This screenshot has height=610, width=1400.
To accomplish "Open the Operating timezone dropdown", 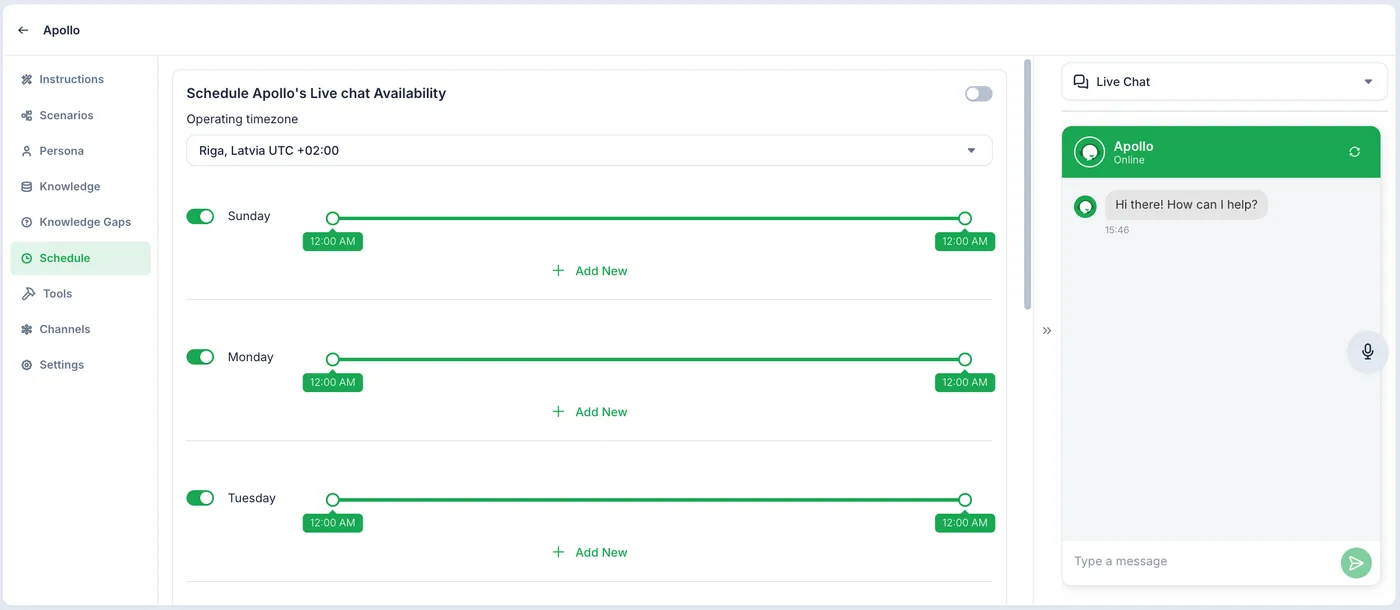I will [589, 151].
